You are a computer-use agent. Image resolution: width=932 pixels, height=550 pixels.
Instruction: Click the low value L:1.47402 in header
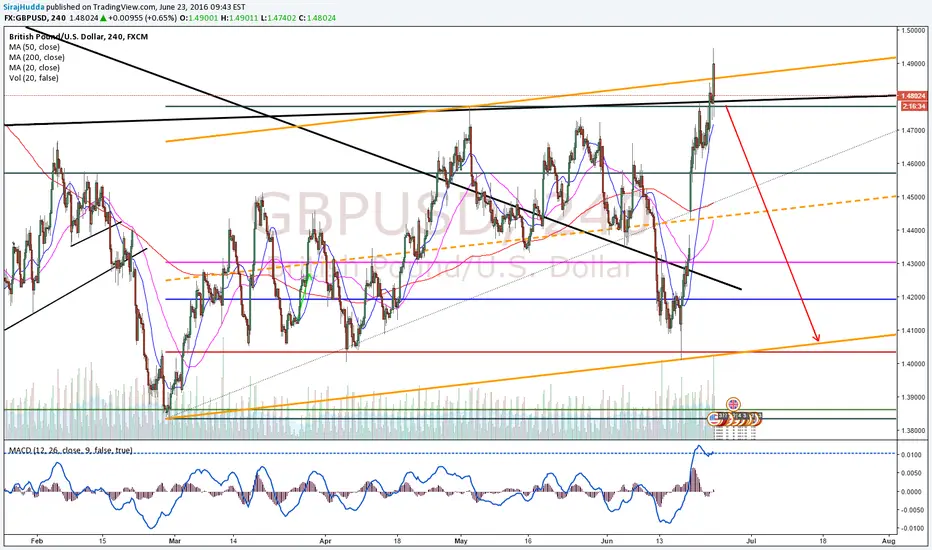click(x=278, y=18)
